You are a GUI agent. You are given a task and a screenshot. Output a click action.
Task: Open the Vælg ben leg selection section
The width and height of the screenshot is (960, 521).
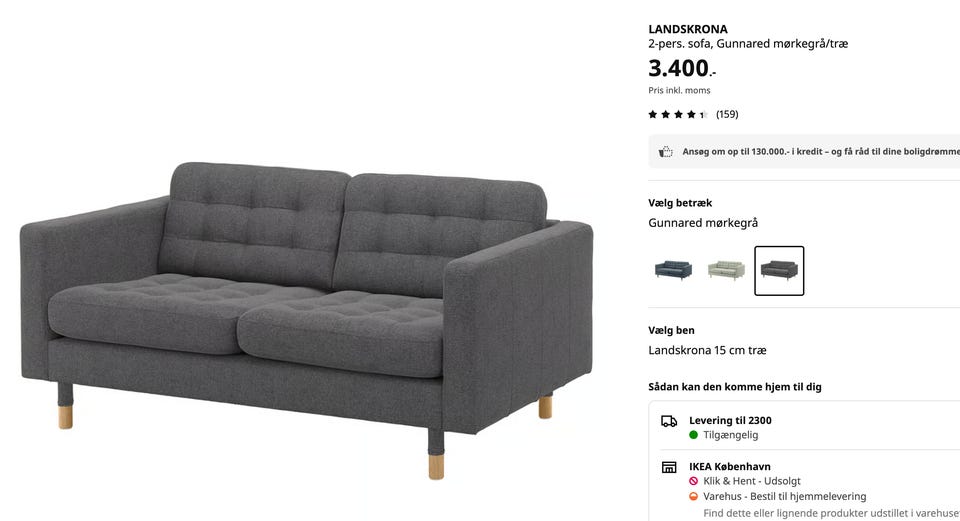672,331
